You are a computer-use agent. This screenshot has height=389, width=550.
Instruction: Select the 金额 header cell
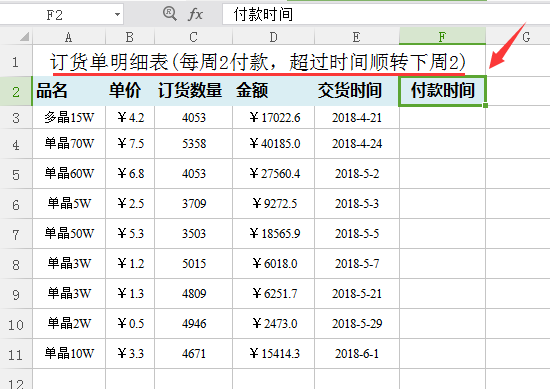coord(273,91)
